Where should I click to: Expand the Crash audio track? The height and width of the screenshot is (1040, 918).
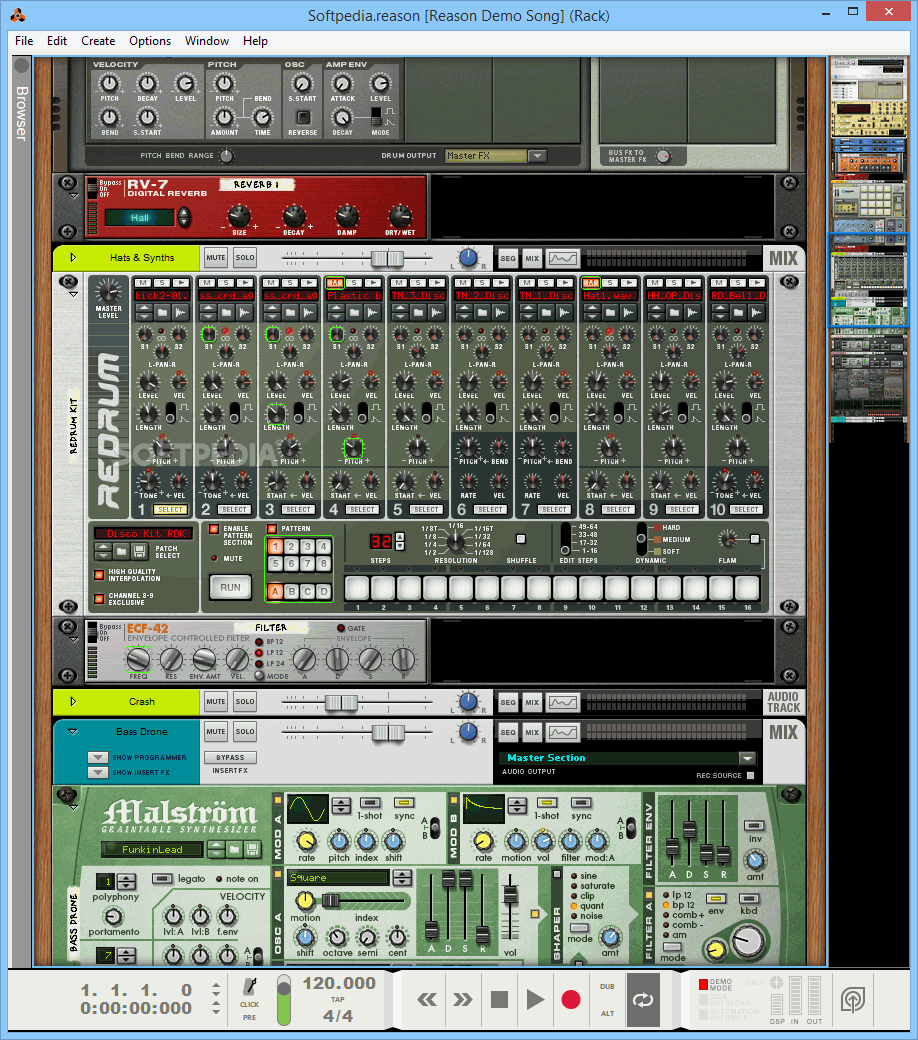73,702
